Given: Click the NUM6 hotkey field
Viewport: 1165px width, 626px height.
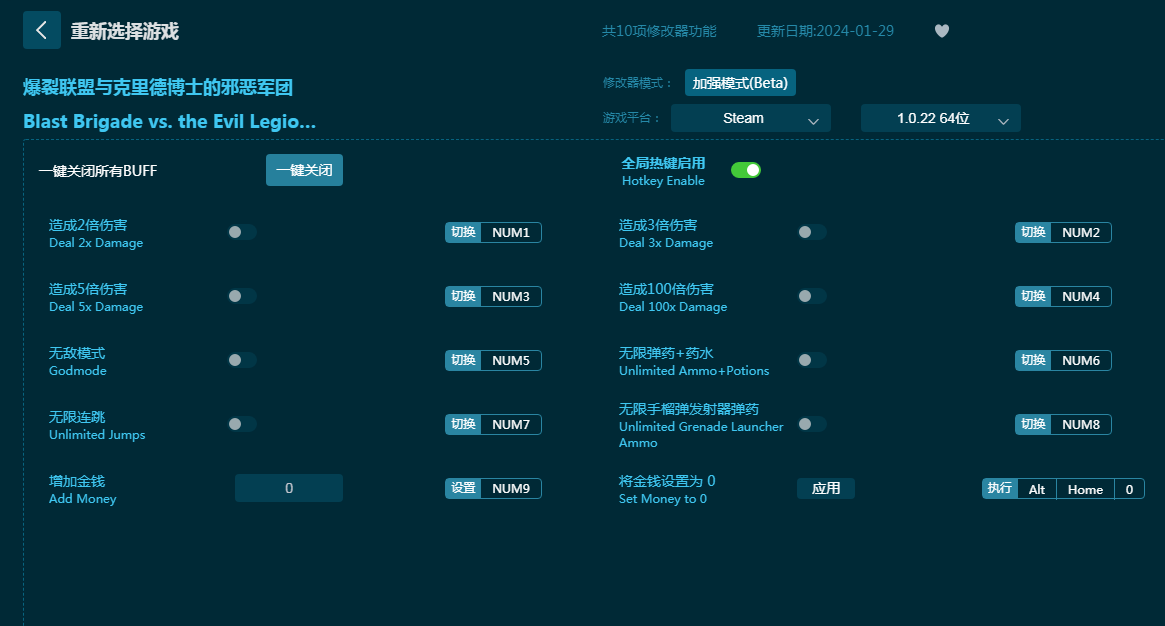Looking at the screenshot, I should tap(1081, 360).
